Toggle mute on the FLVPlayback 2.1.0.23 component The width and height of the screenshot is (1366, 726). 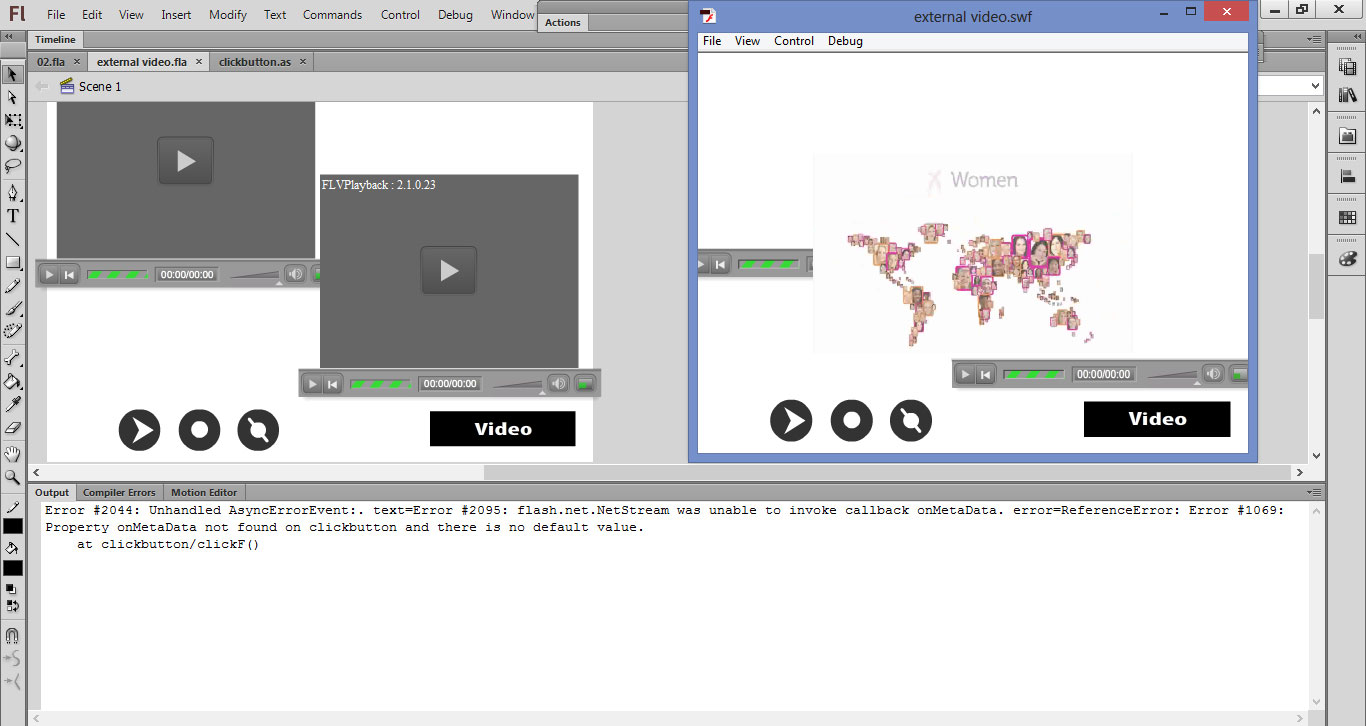coord(558,383)
